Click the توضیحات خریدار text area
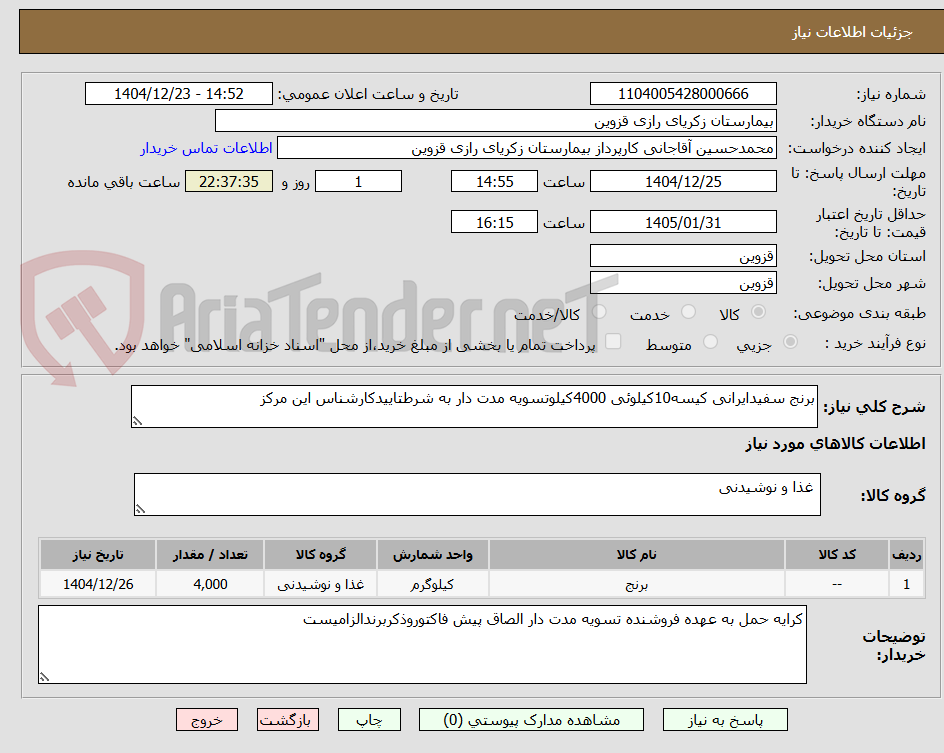 click(423, 644)
